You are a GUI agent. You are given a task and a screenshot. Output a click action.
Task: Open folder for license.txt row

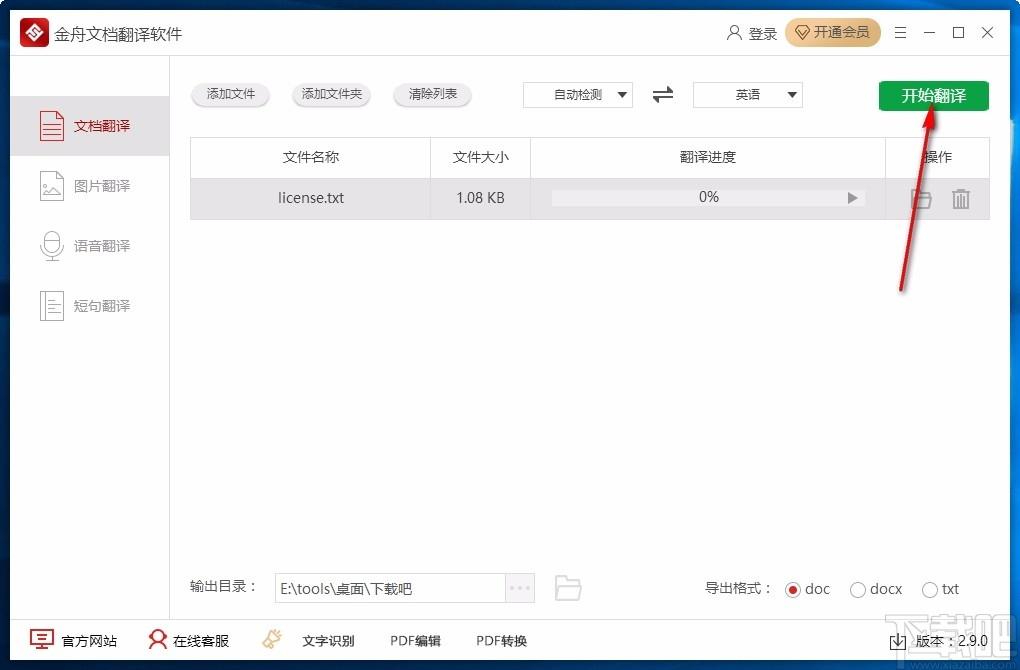tap(921, 198)
